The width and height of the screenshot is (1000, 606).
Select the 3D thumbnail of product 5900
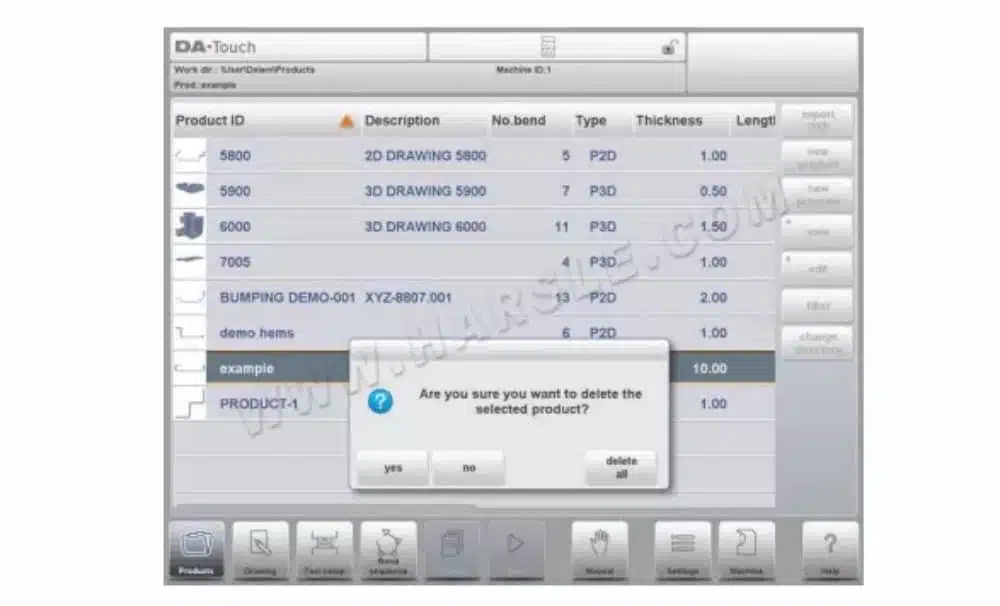pyautogui.click(x=190, y=191)
